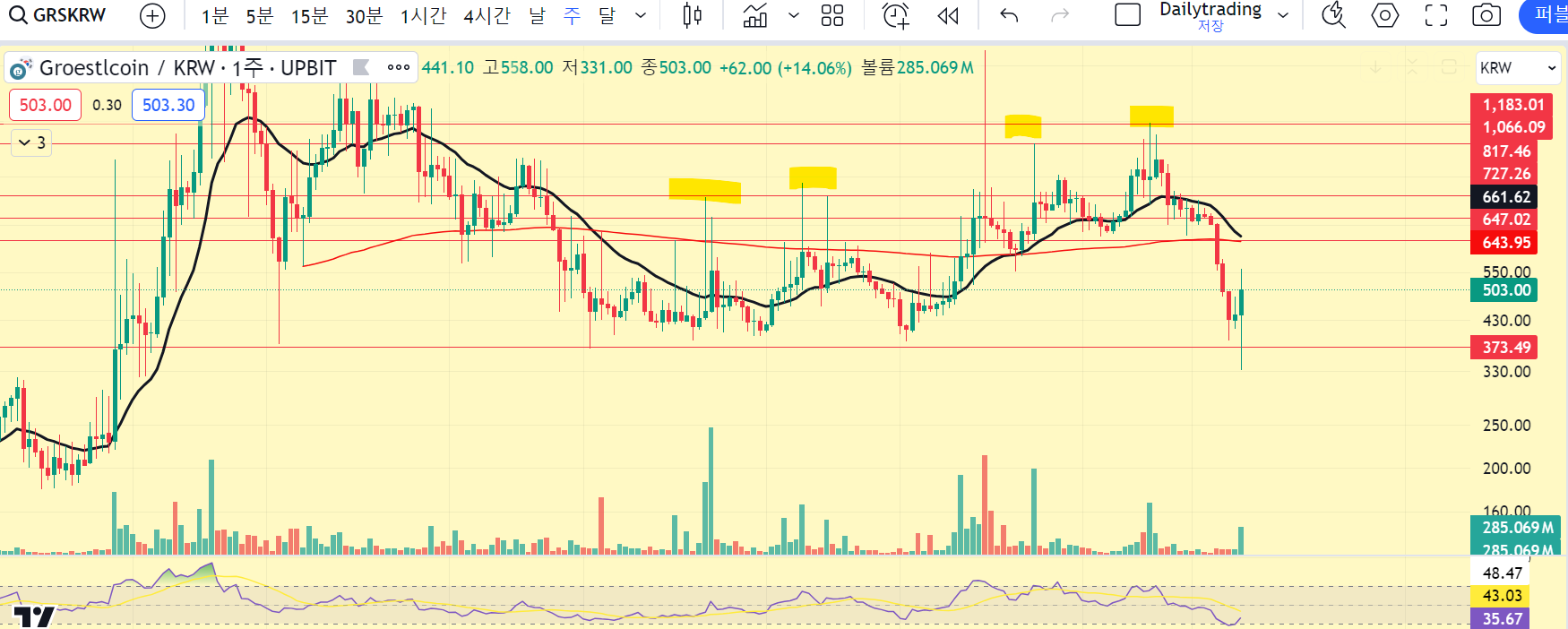Undo the last chart action
The width and height of the screenshot is (1568, 629).
click(x=1009, y=15)
